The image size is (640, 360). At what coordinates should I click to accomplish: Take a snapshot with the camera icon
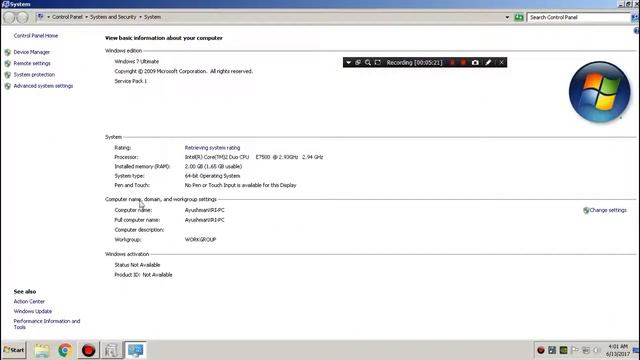coord(475,62)
